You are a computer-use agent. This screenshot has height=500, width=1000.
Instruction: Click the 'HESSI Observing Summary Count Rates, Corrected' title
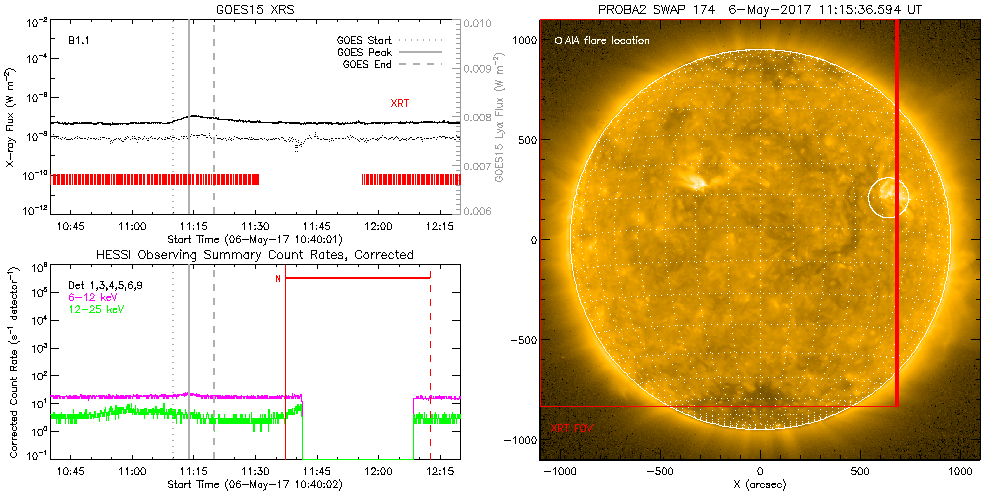click(x=255, y=254)
